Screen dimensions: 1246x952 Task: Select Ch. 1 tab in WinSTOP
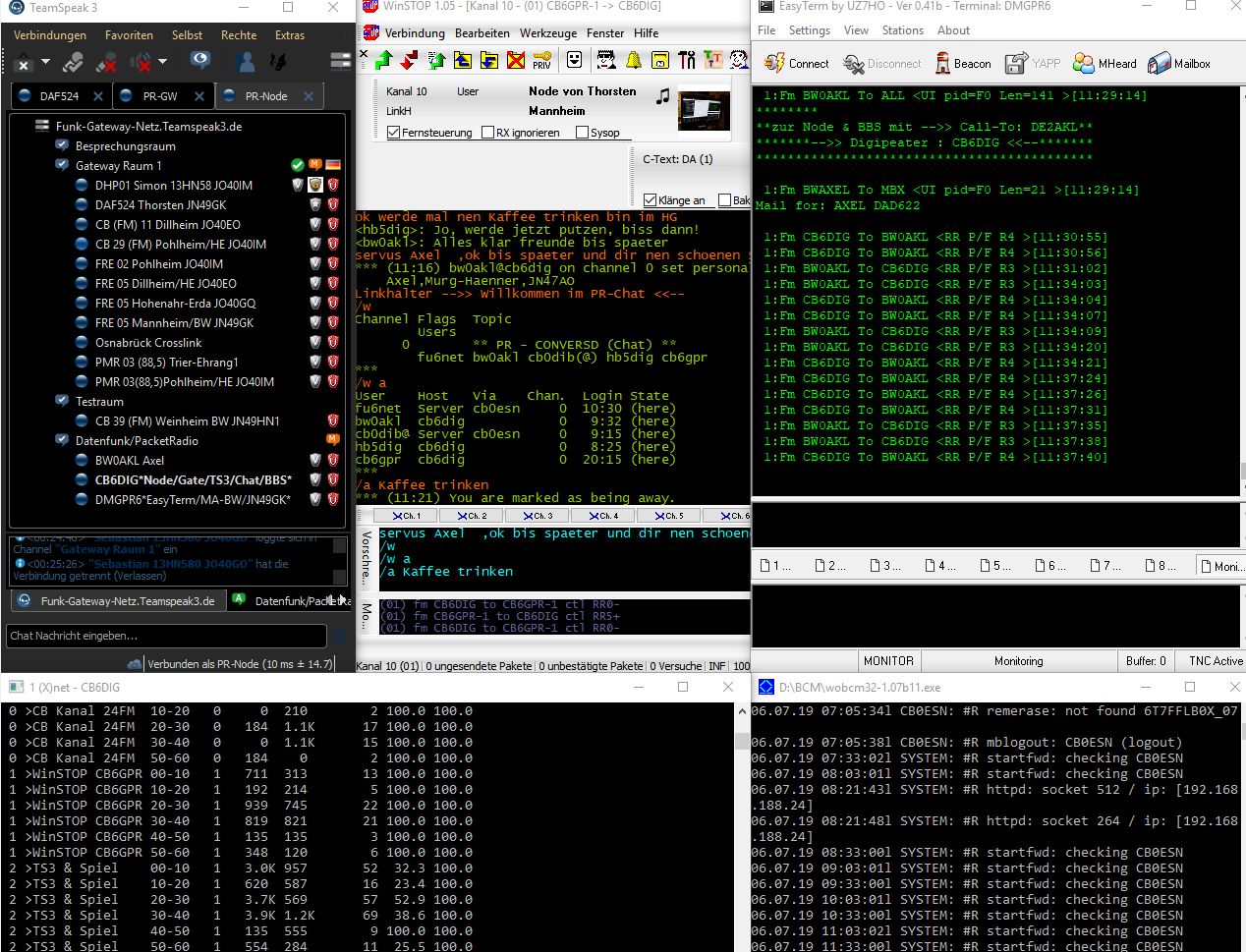[406, 515]
